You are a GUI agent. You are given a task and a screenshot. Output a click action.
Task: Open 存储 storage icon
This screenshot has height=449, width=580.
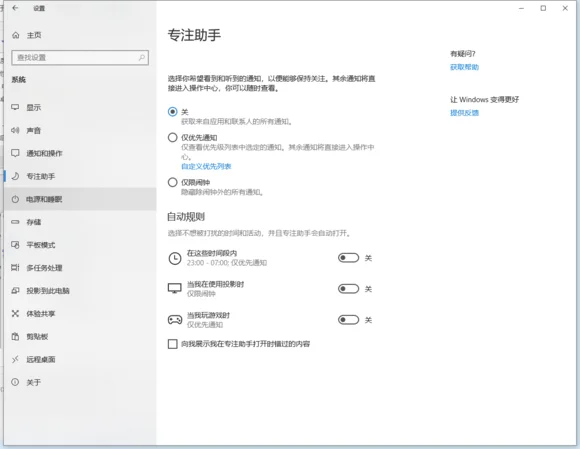pyautogui.click(x=15, y=222)
